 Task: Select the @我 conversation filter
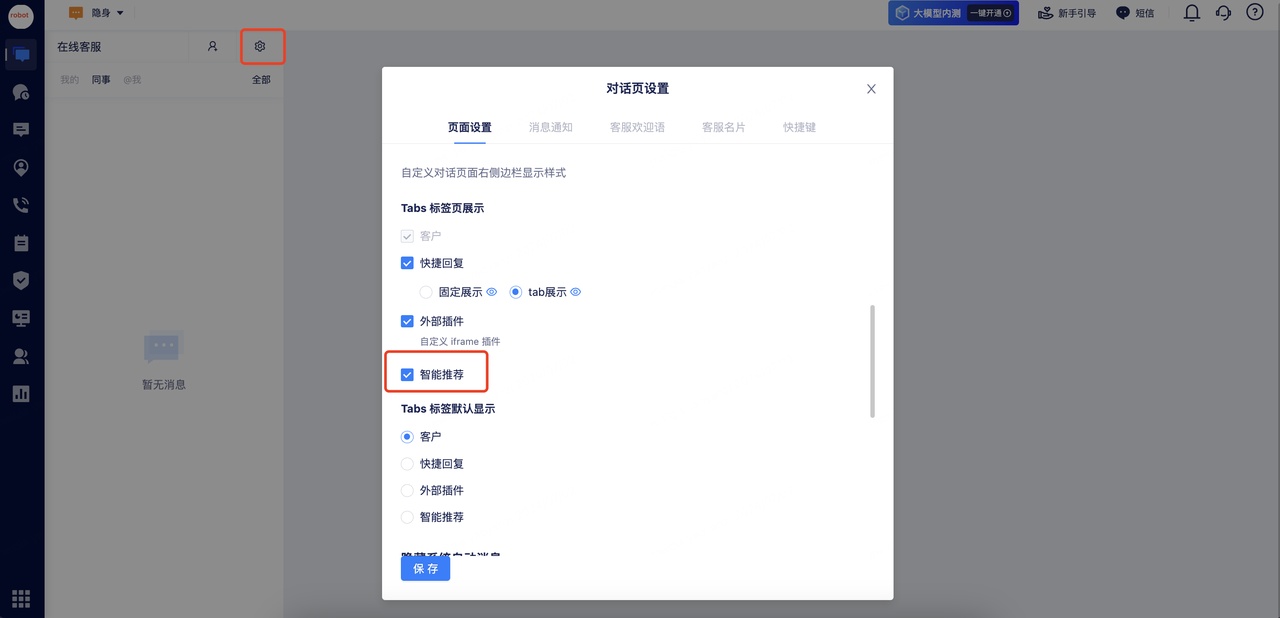click(132, 80)
